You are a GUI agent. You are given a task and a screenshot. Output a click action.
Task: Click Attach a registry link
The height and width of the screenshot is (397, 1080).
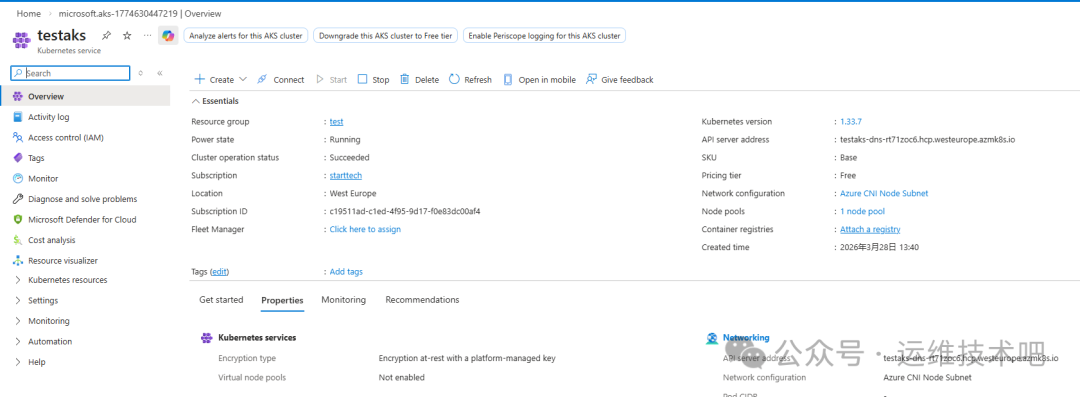870,230
